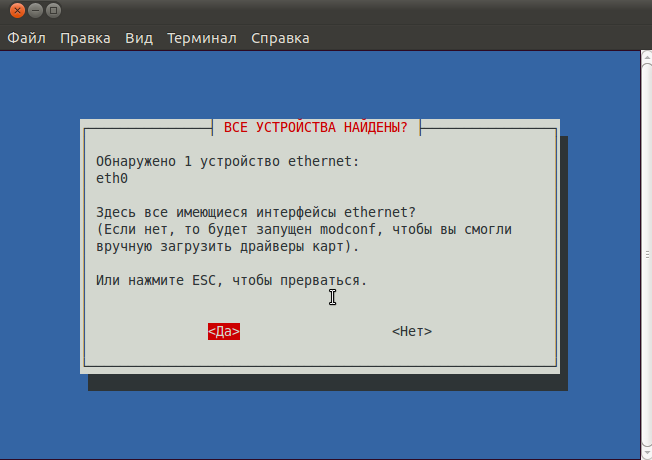Open the Вид menu
This screenshot has width=652, height=460.
coord(139,38)
